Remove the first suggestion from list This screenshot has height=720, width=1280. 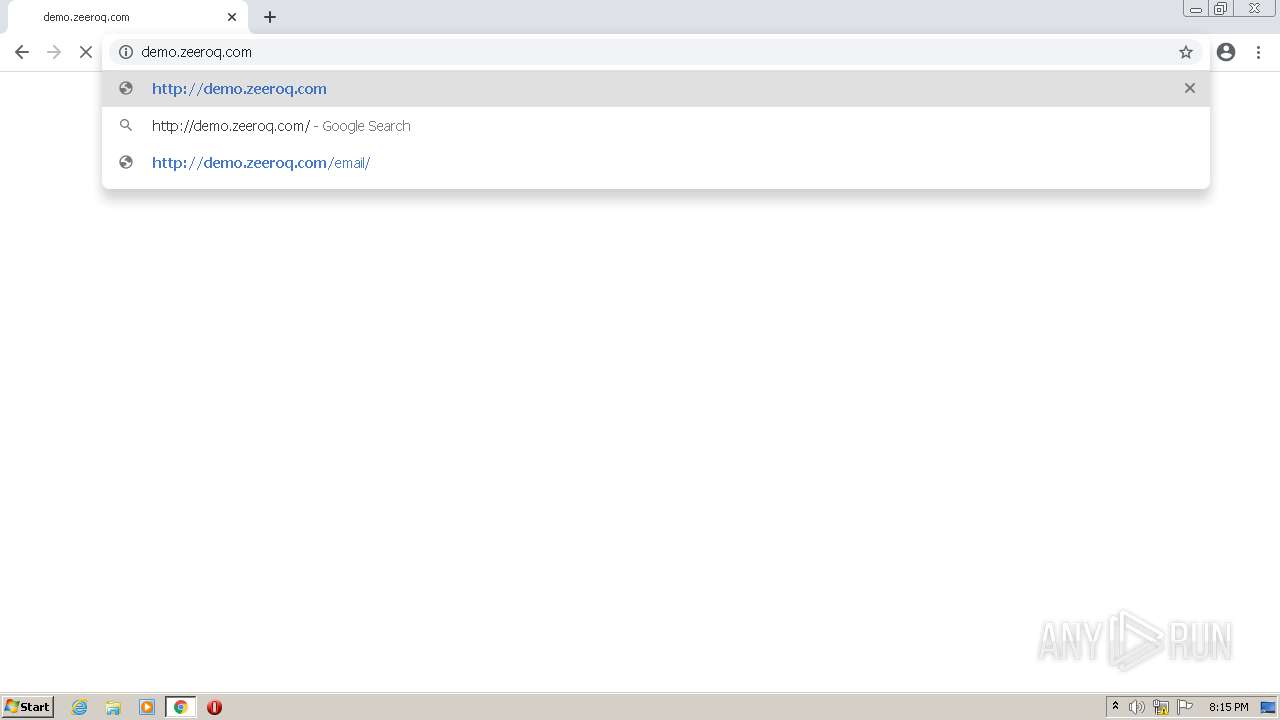(x=1190, y=88)
